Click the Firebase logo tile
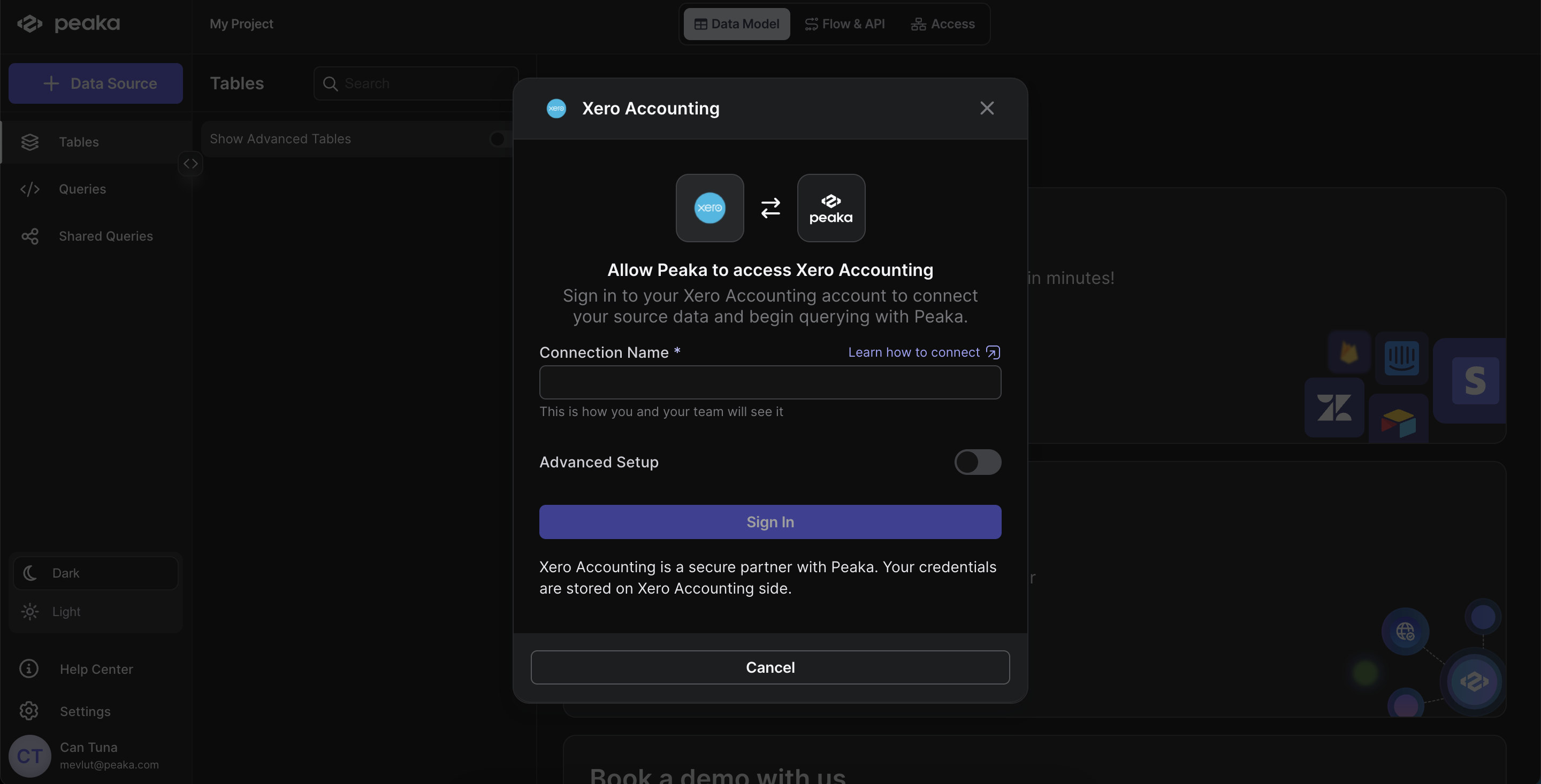This screenshot has width=1541, height=784. coord(1348,352)
